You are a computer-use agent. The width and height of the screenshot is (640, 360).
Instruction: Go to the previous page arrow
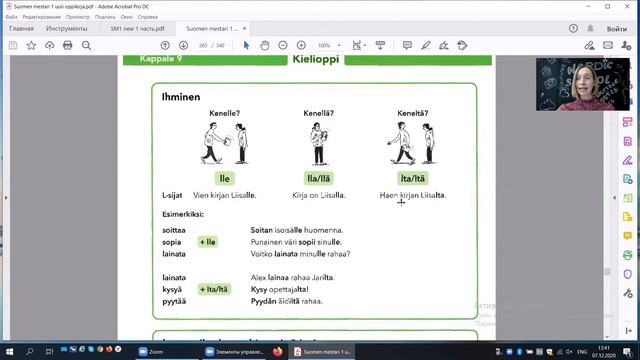tap(165, 45)
